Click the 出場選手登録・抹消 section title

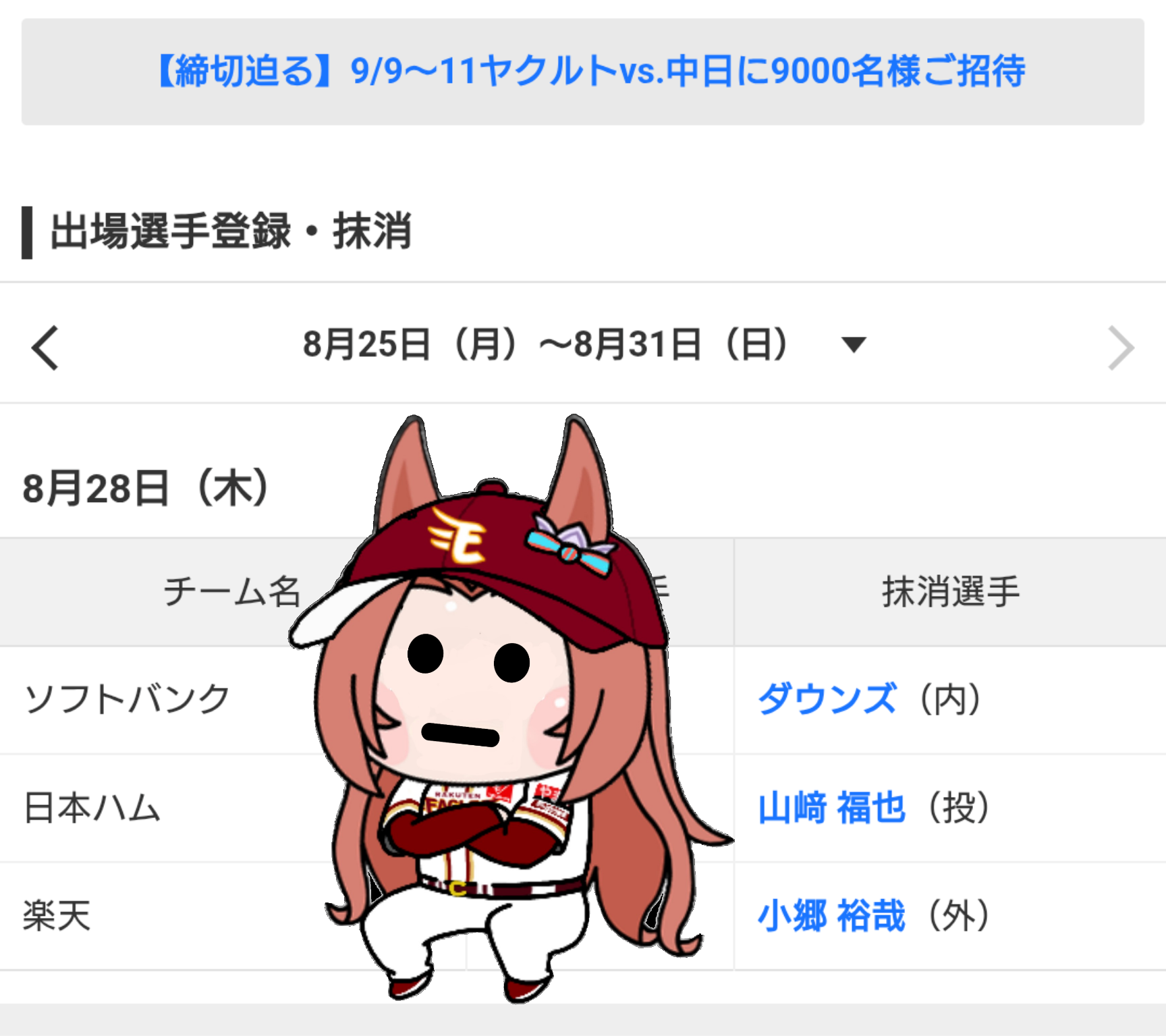click(x=231, y=231)
